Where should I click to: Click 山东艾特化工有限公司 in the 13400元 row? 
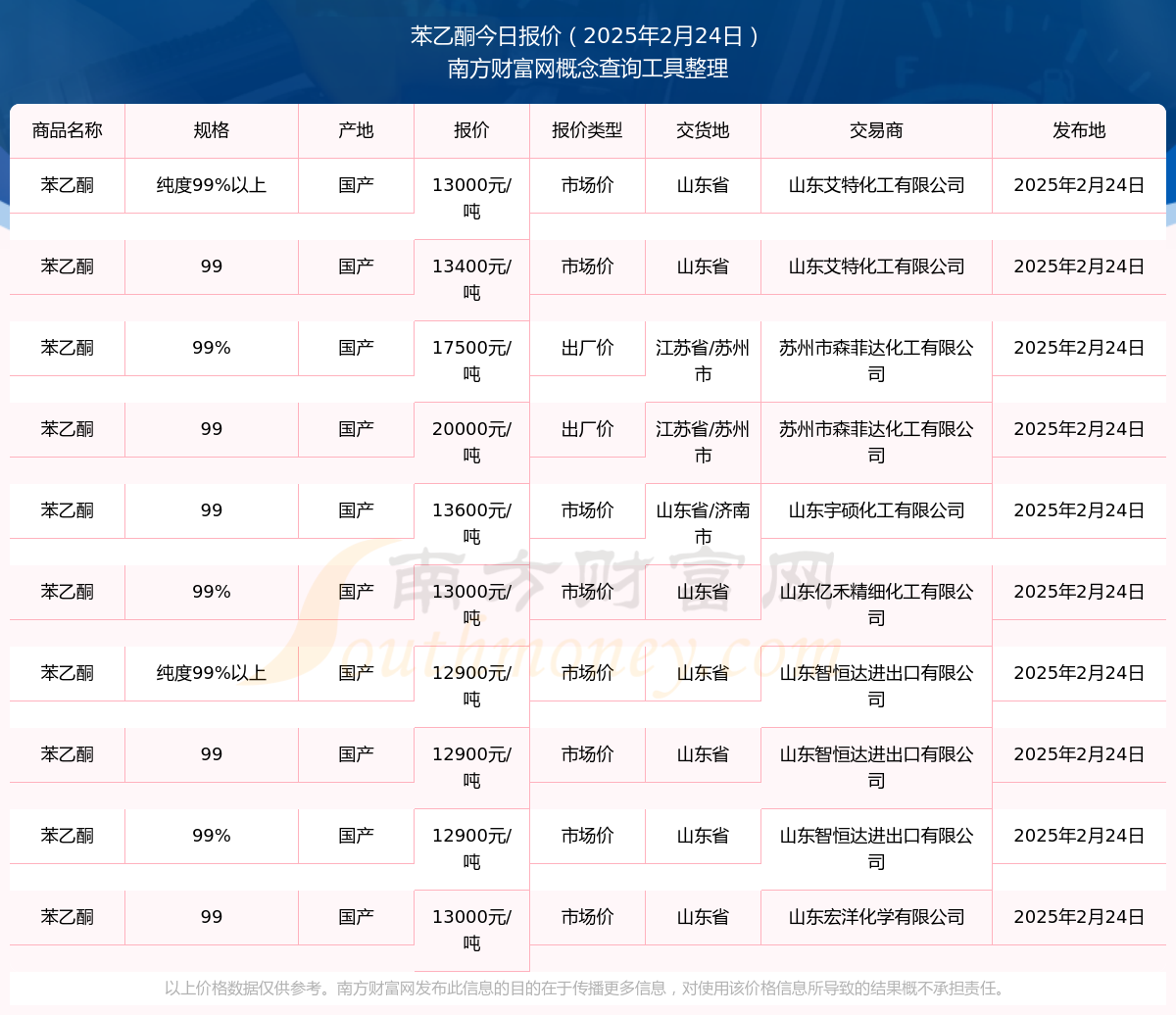[x=876, y=266]
